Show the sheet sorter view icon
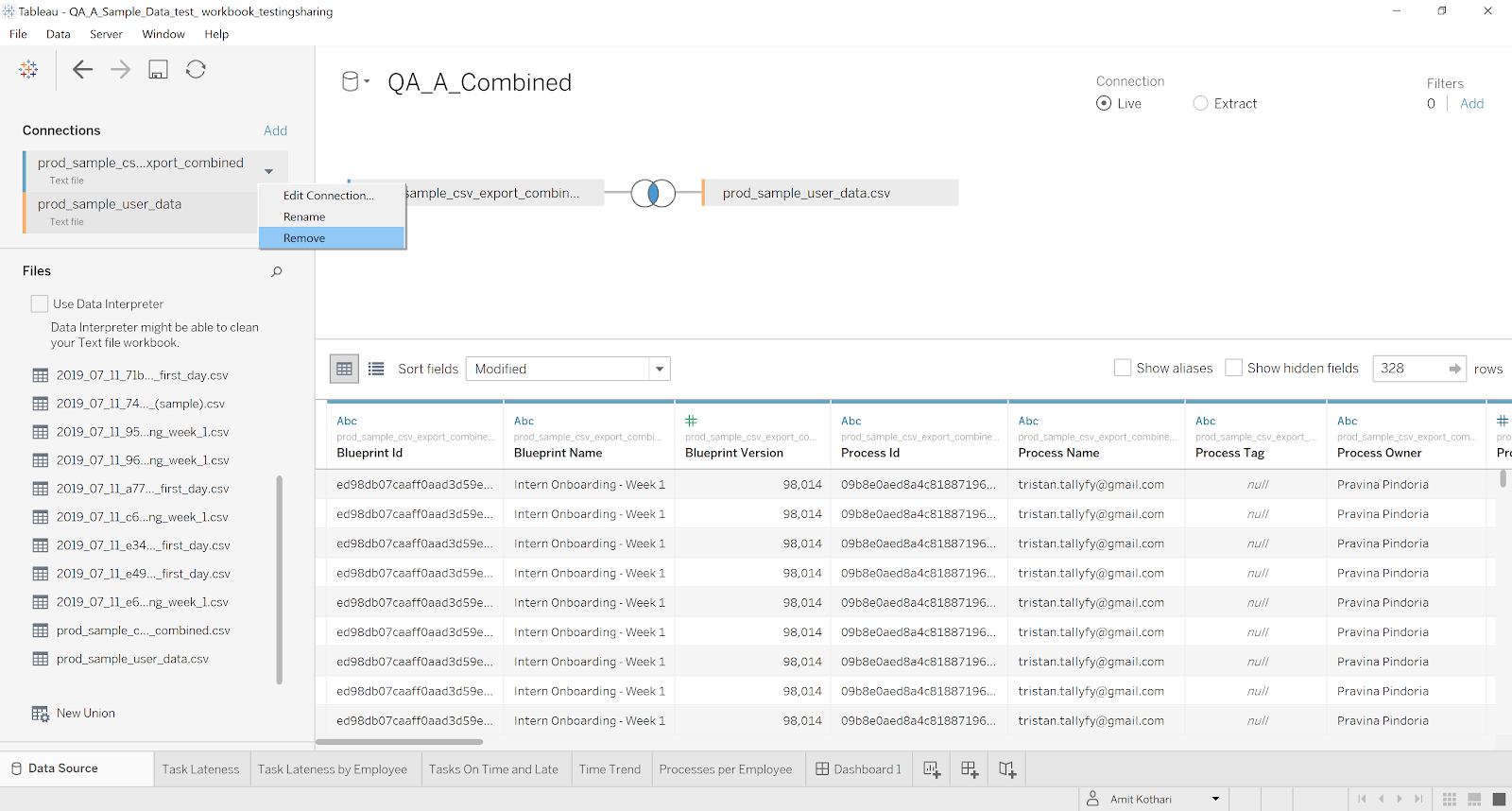The image size is (1512, 811). click(x=1450, y=800)
